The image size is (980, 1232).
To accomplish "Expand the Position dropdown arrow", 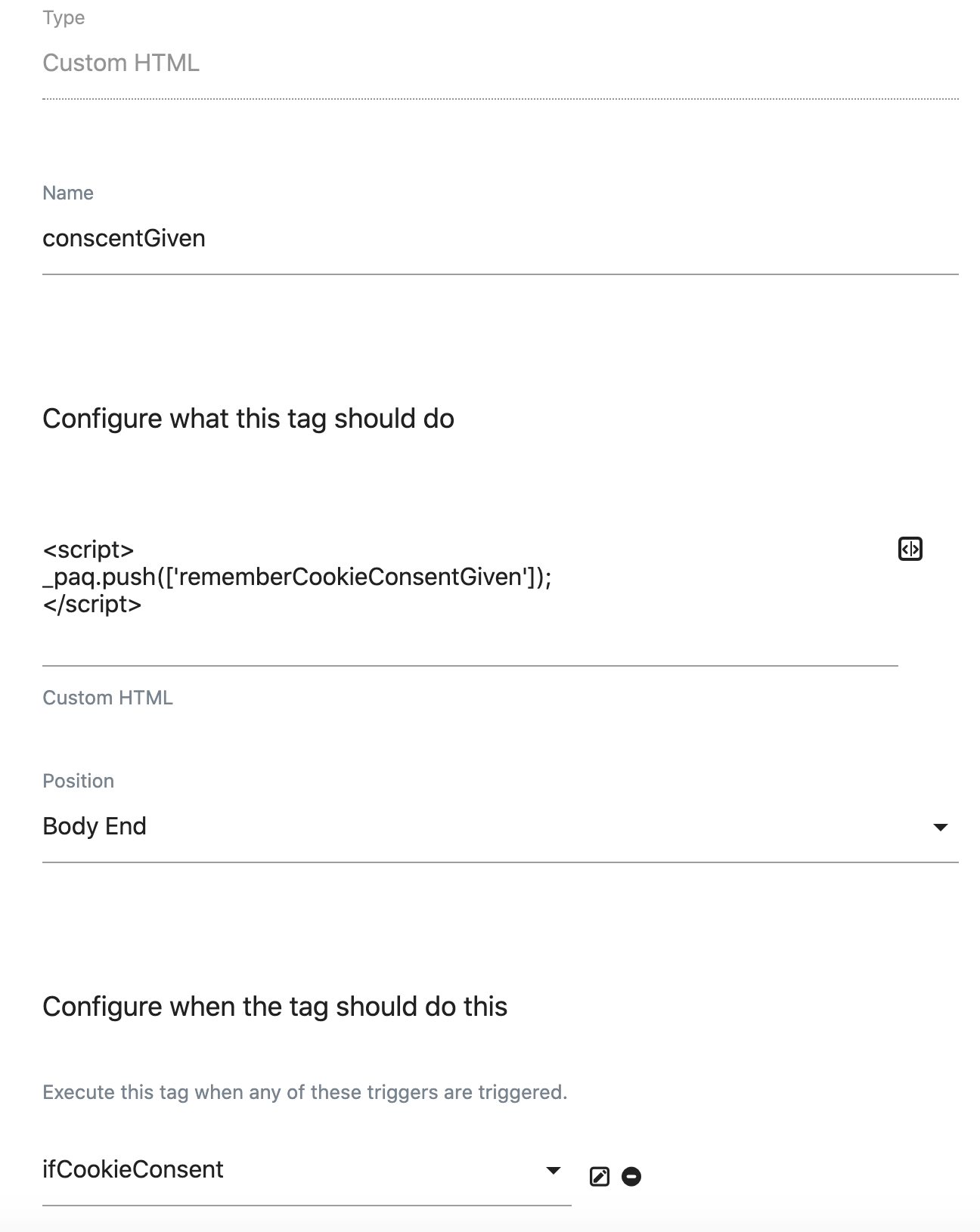I will (940, 827).
